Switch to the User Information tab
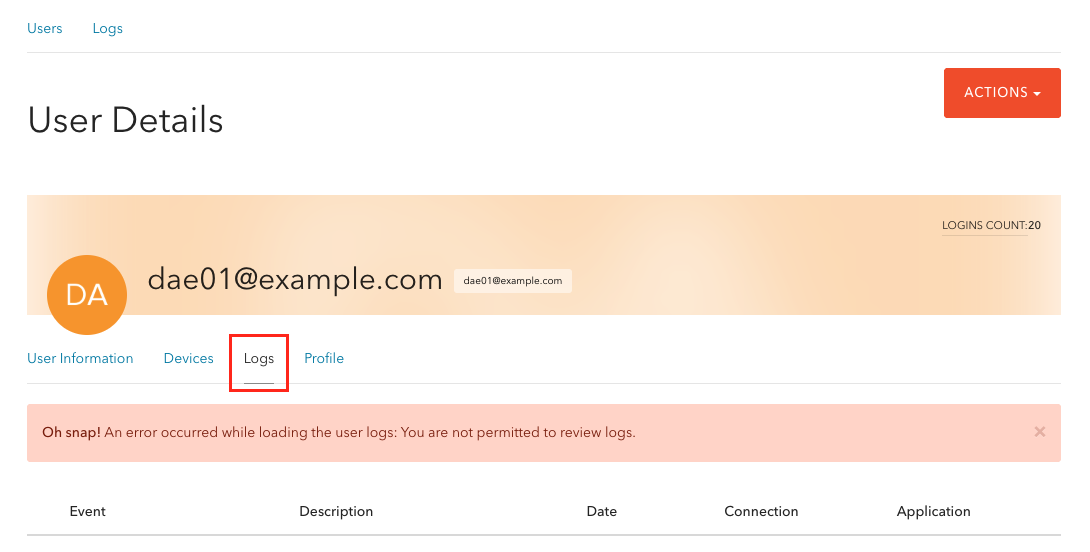Viewport: 1090px width, 552px height. coord(80,358)
